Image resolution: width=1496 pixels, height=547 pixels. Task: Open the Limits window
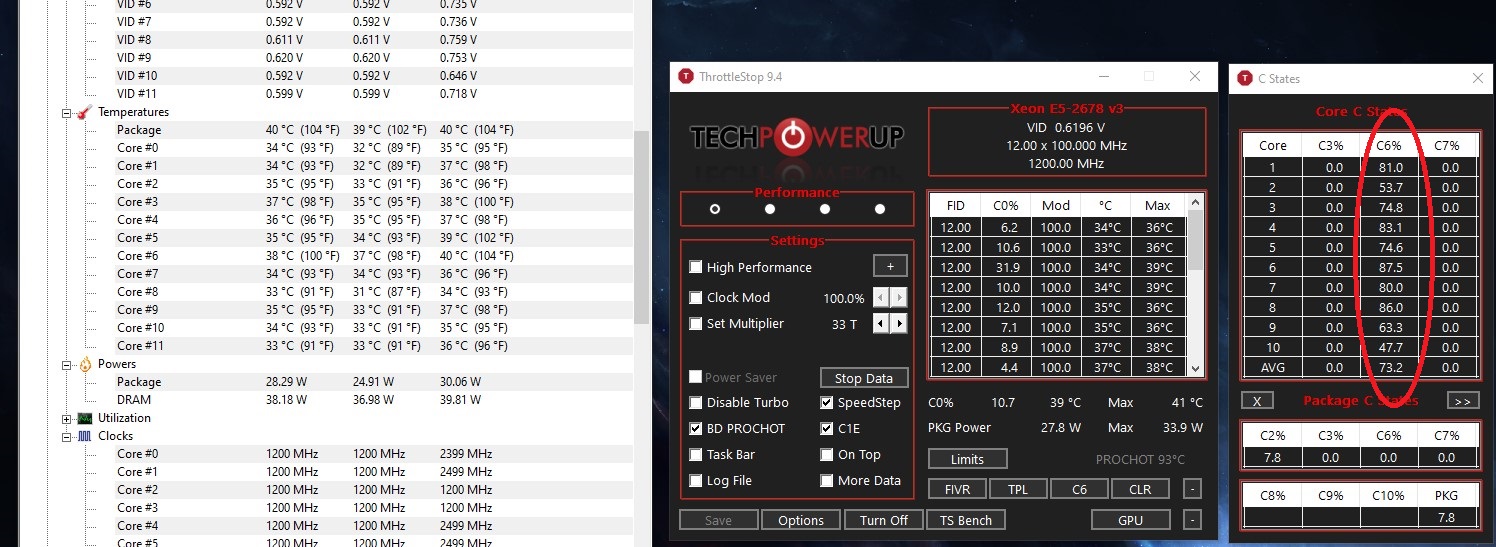click(967, 459)
